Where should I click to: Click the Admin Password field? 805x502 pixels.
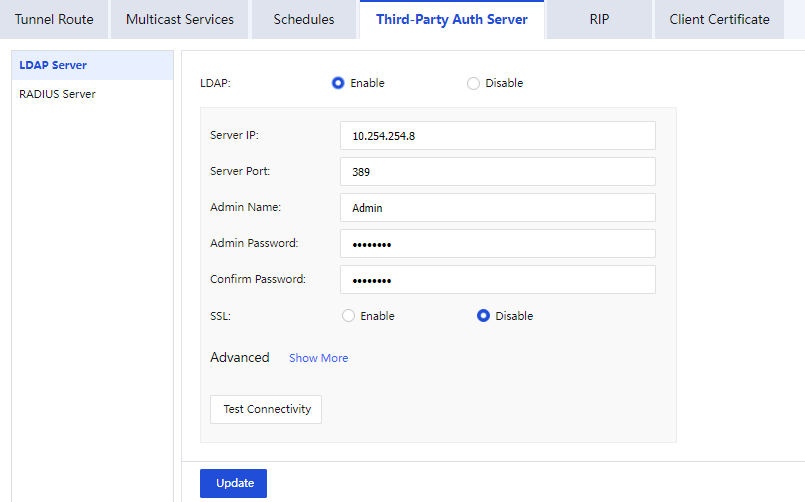[x=497, y=244]
